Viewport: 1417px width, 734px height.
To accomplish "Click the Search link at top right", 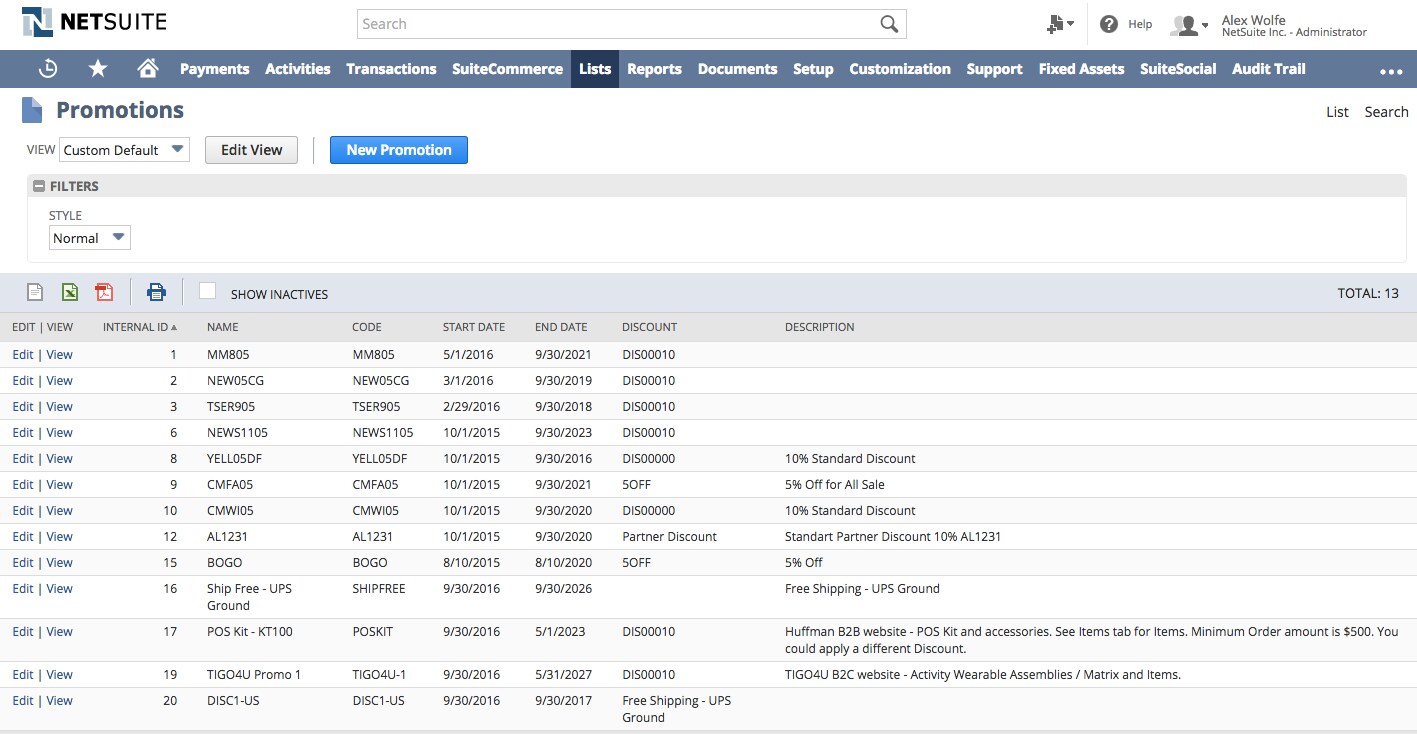I will pyautogui.click(x=1386, y=112).
